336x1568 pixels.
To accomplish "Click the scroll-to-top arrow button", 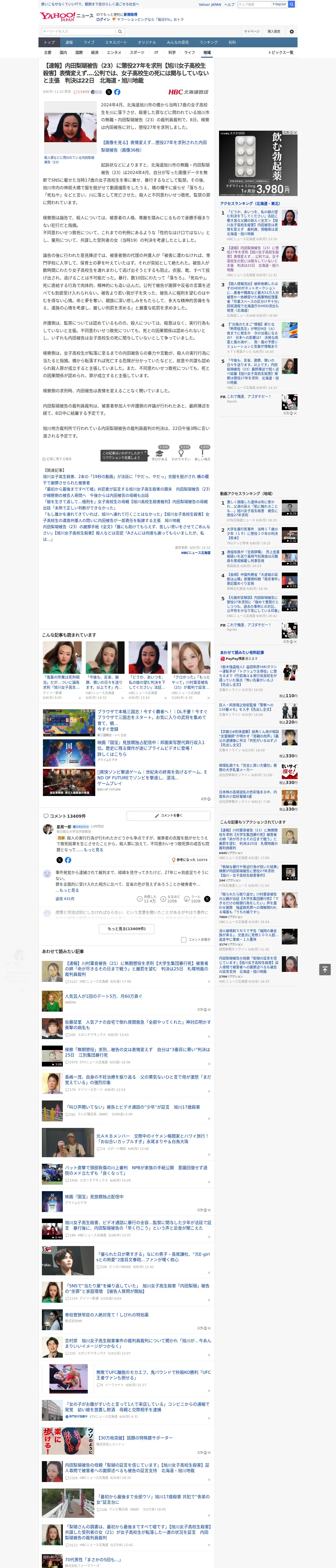I will 324,969.
